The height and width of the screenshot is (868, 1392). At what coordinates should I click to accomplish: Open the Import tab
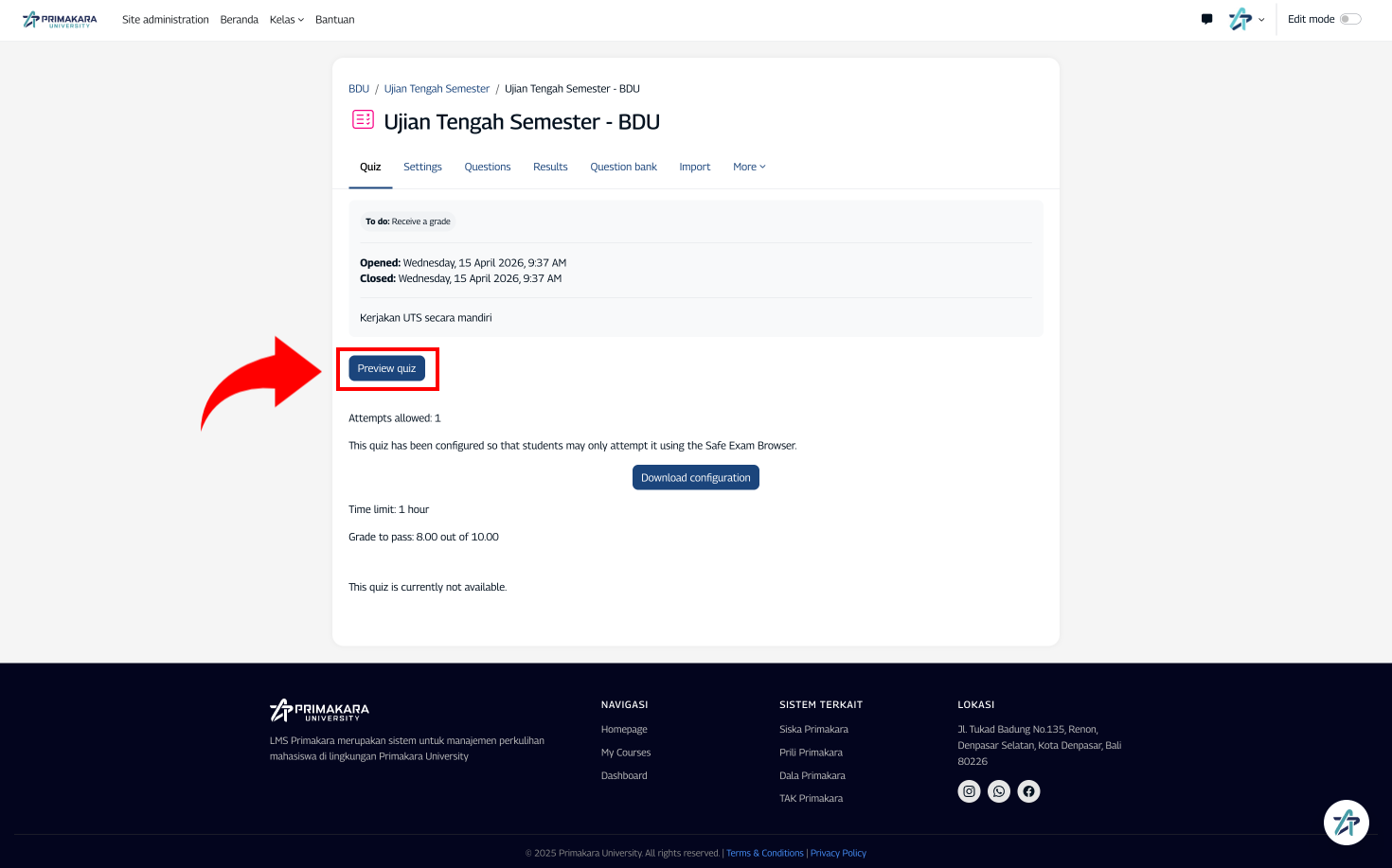pos(695,167)
